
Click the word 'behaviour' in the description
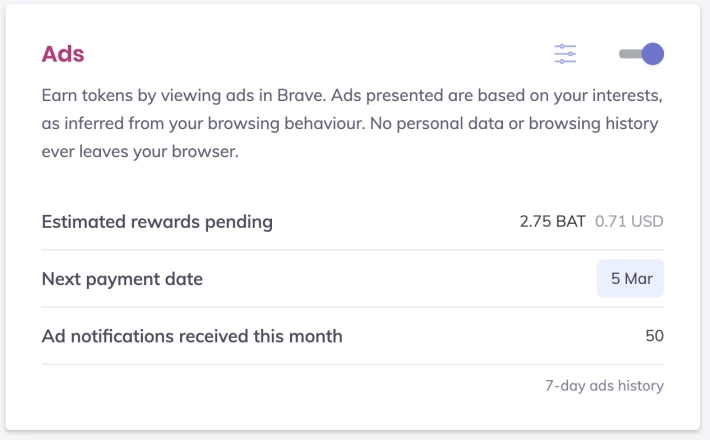322,124
